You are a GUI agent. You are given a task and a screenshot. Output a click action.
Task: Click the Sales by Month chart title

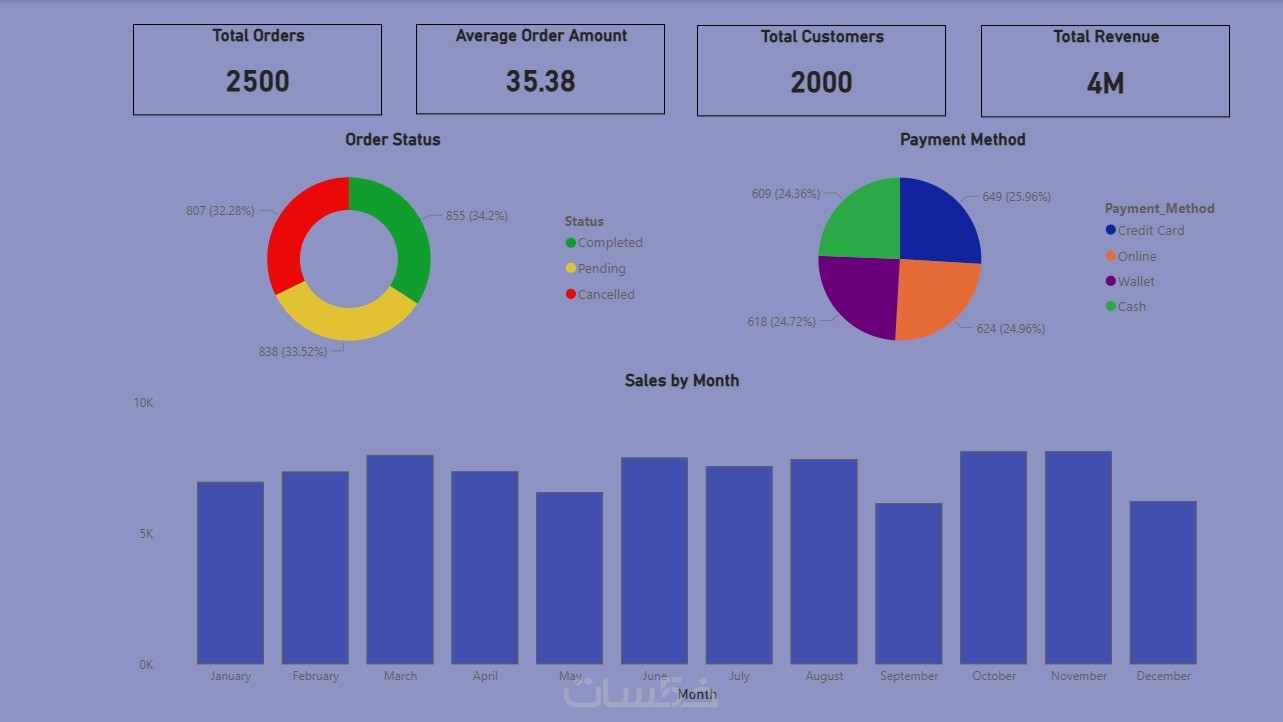point(682,381)
